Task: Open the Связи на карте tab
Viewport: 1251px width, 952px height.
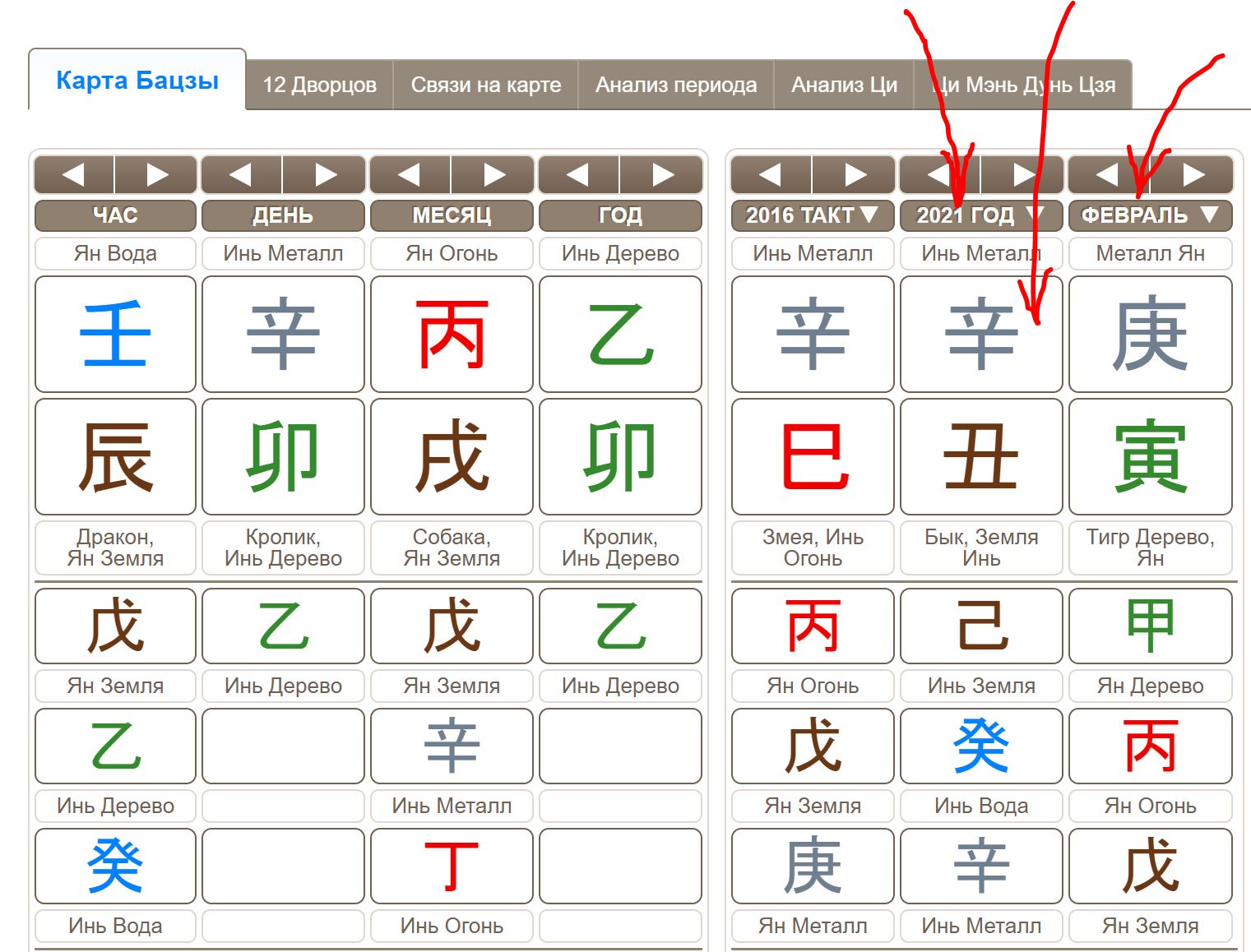Action: [x=485, y=85]
